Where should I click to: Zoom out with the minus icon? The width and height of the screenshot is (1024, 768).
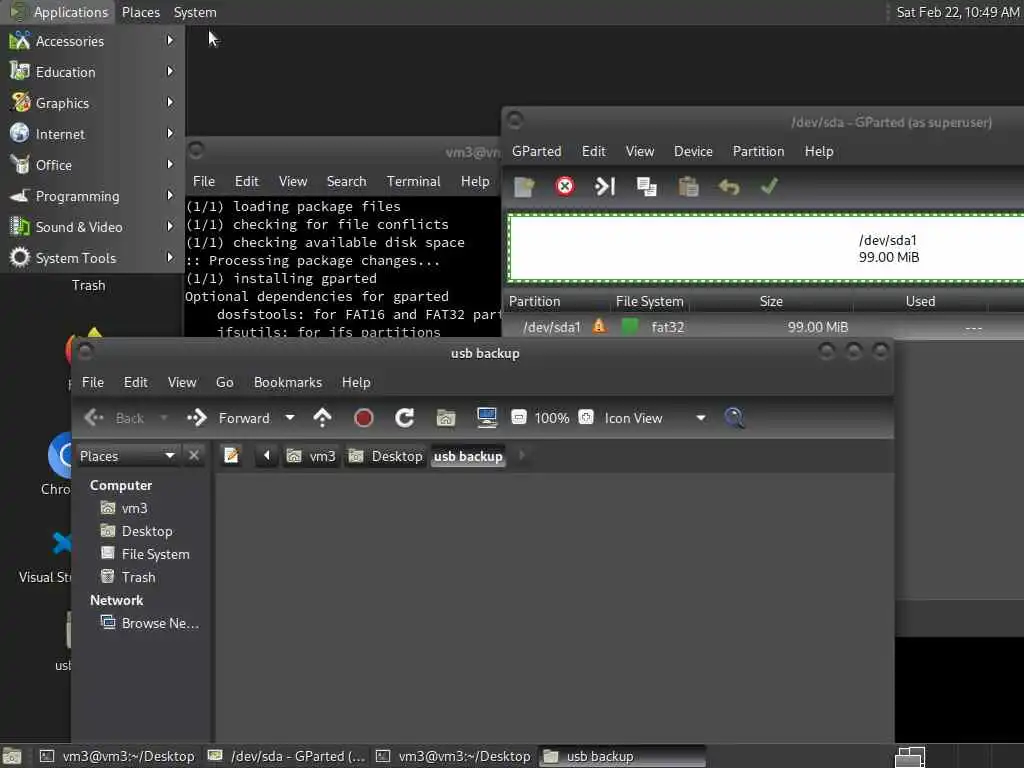tap(519, 417)
